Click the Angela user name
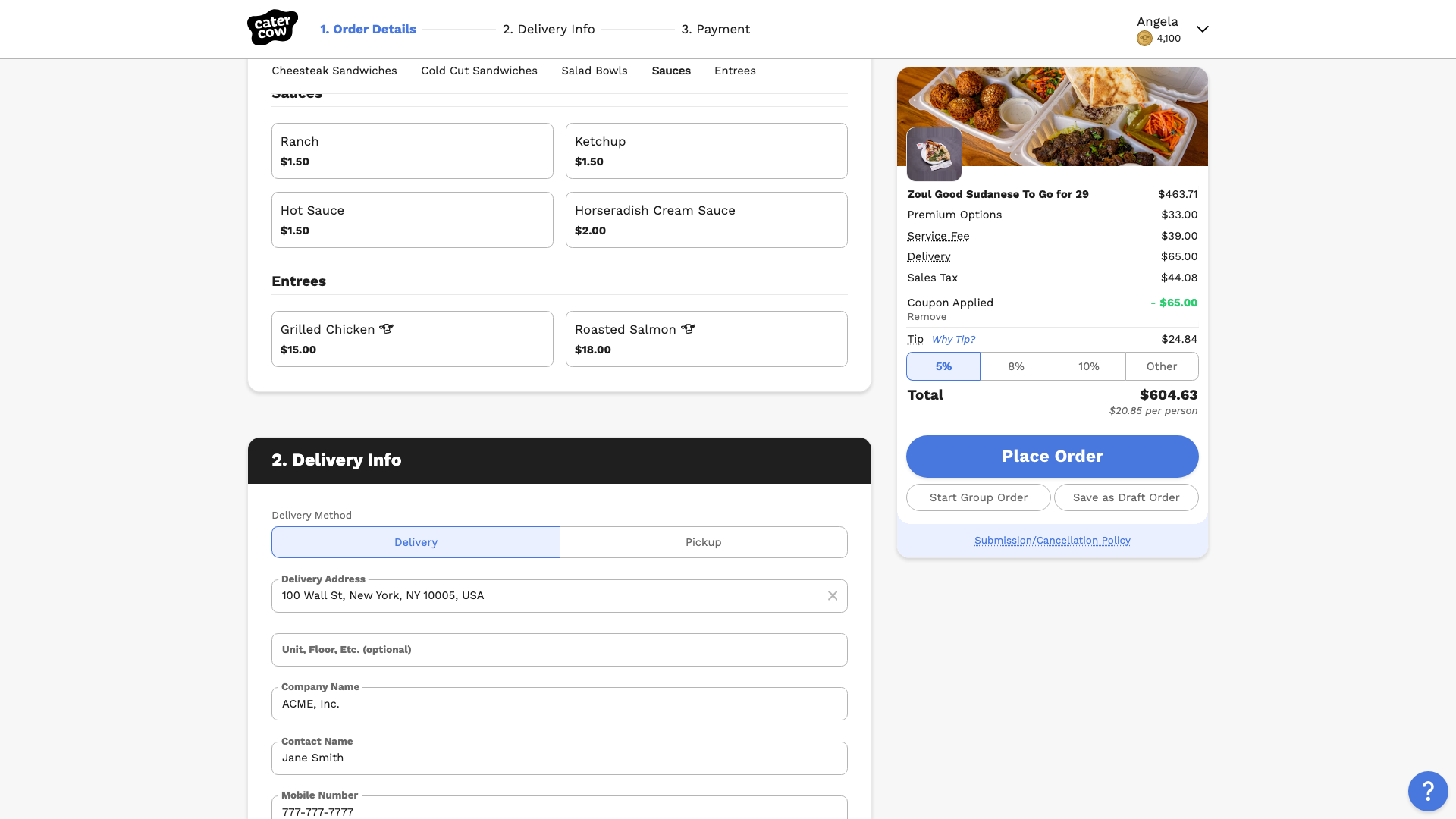The width and height of the screenshot is (1456, 819). point(1157,21)
